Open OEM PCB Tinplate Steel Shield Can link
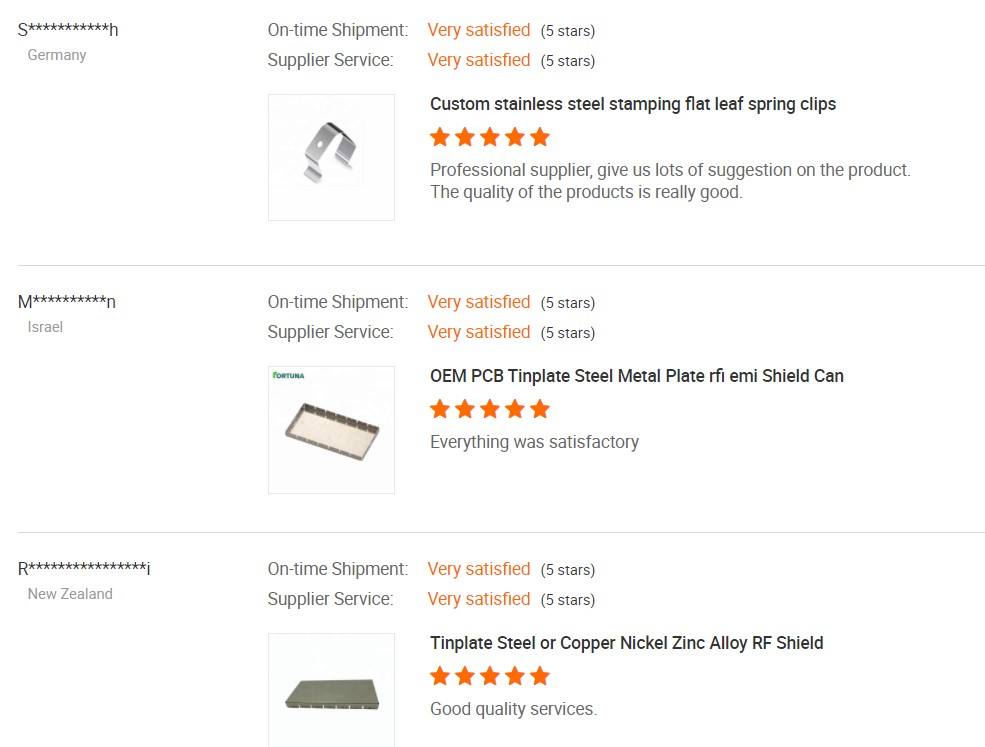 tap(636, 376)
